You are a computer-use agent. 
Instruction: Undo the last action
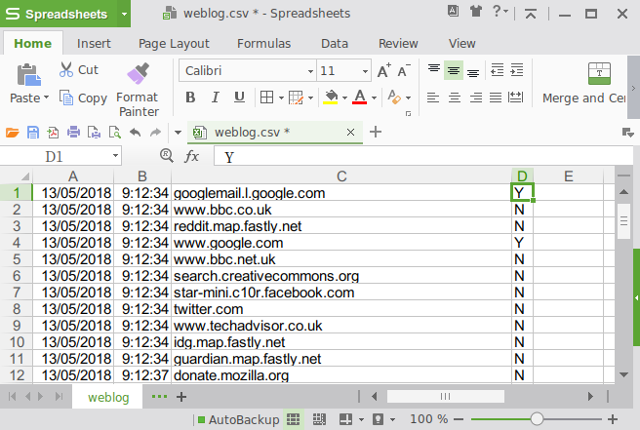pyautogui.click(x=135, y=132)
